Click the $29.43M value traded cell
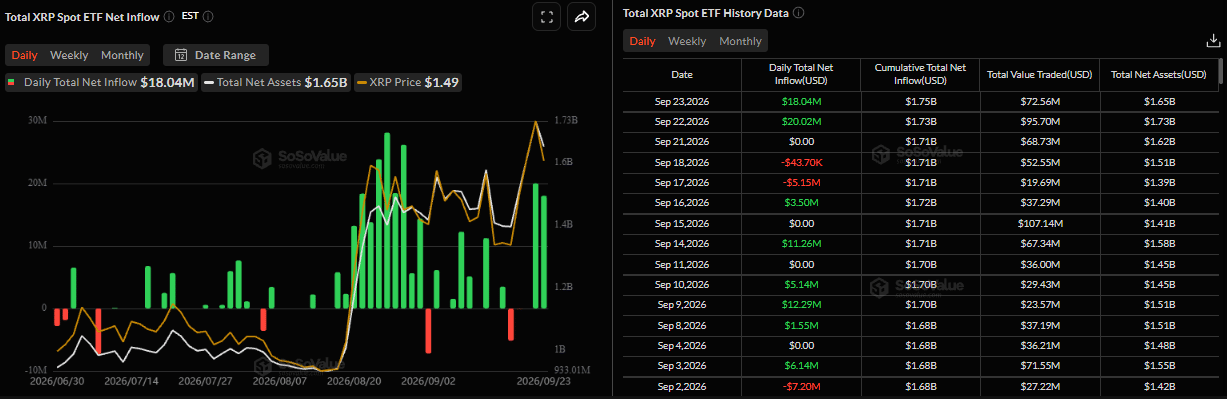The width and height of the screenshot is (1227, 399). (1039, 284)
